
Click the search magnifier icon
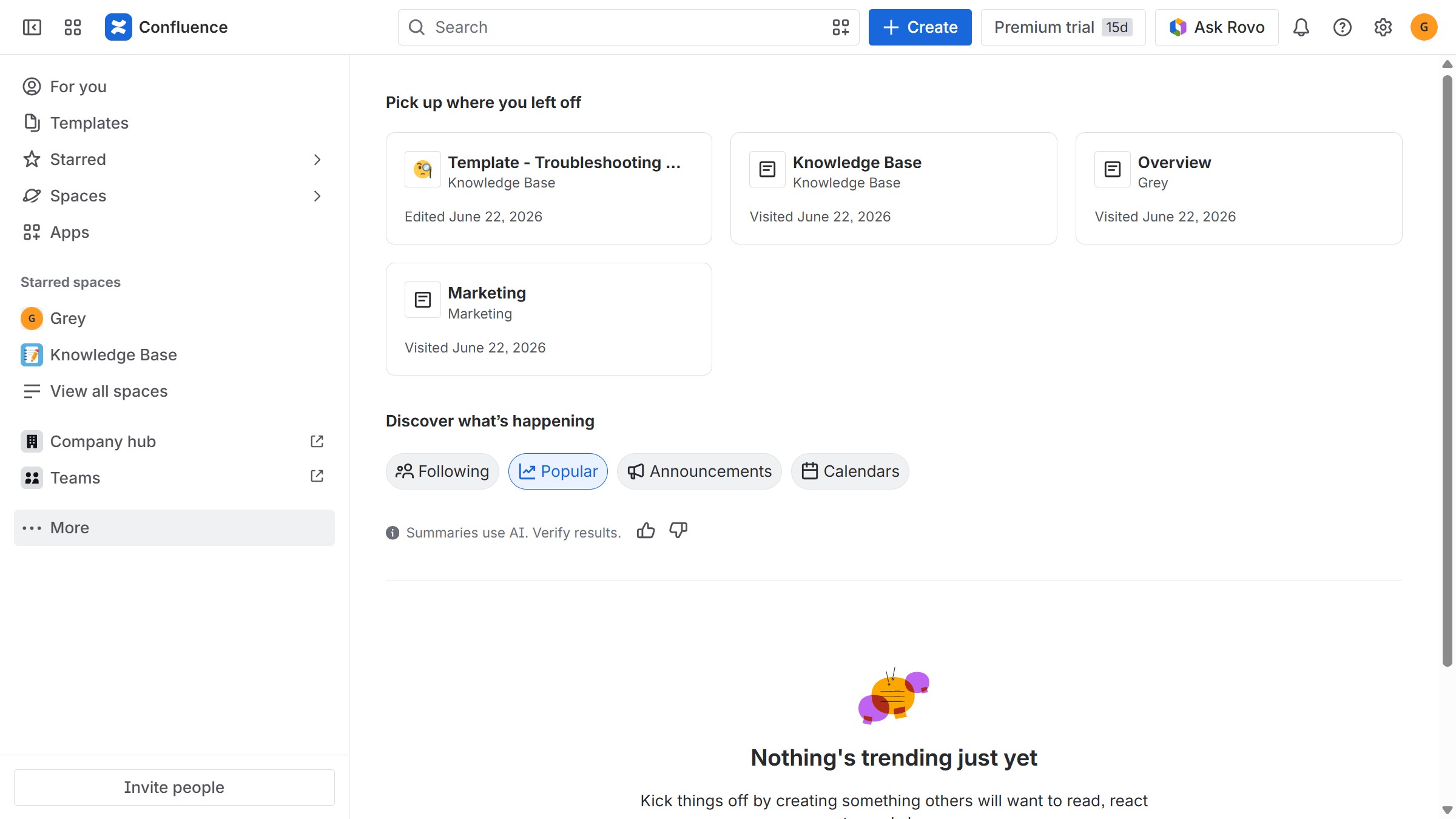(417, 27)
